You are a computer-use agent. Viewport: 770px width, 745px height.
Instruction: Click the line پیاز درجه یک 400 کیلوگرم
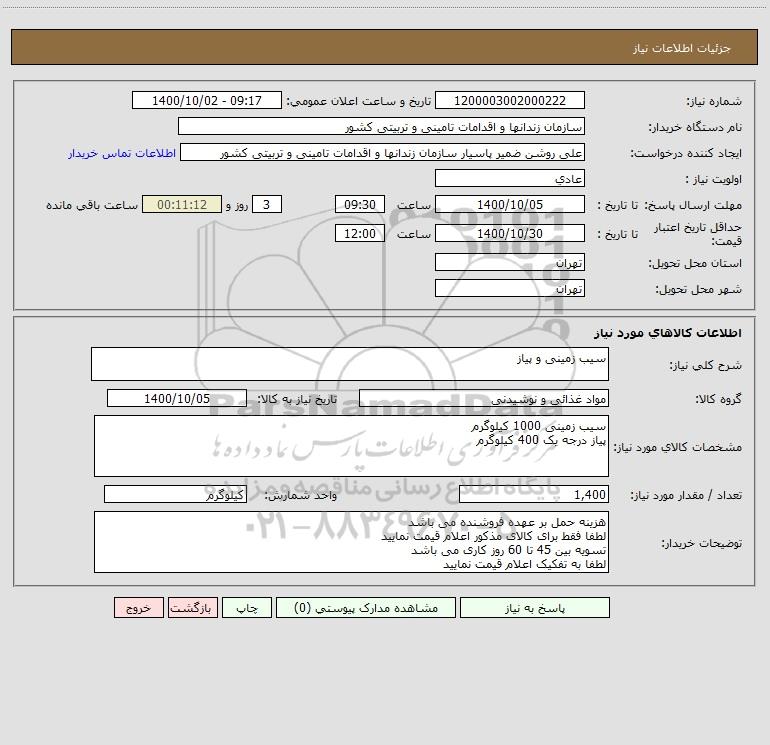click(541, 440)
